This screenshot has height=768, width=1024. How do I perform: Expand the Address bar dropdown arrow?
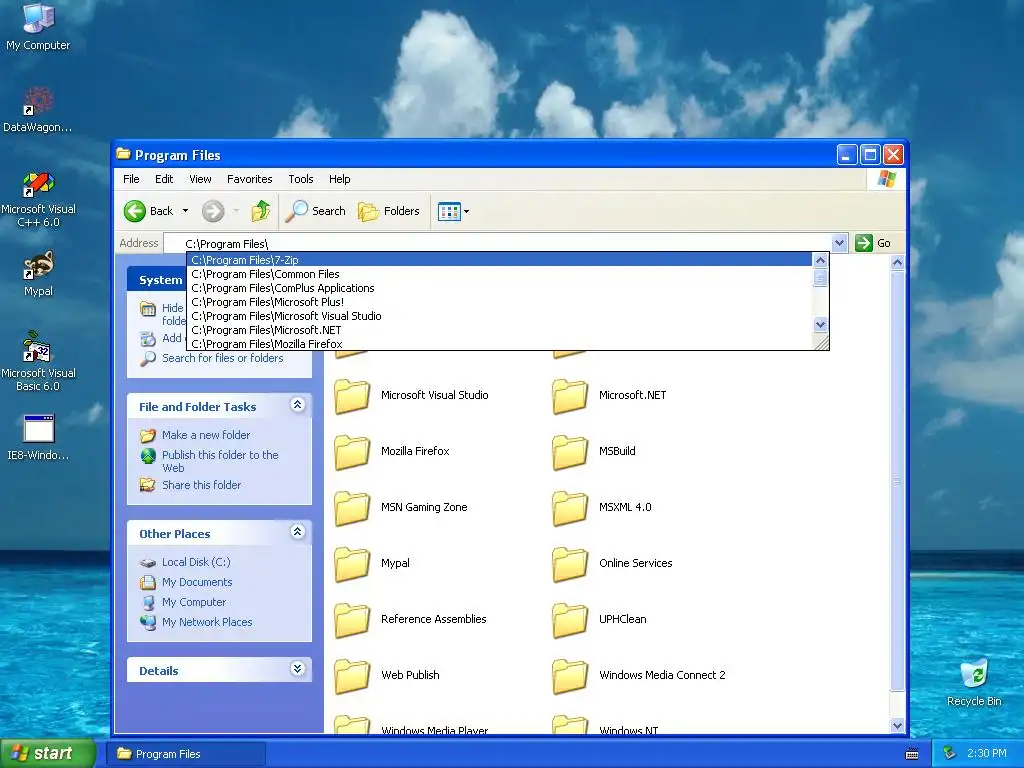click(840, 243)
